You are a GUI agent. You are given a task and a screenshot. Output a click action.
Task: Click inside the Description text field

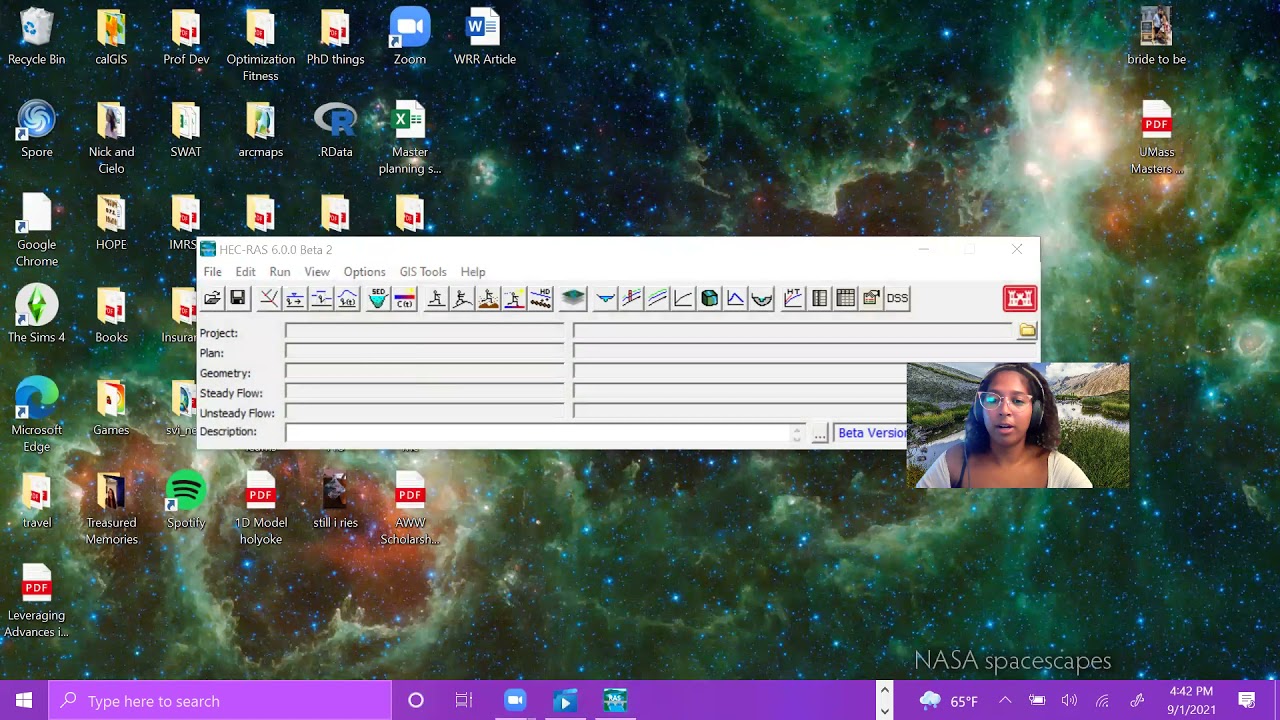[x=538, y=433]
